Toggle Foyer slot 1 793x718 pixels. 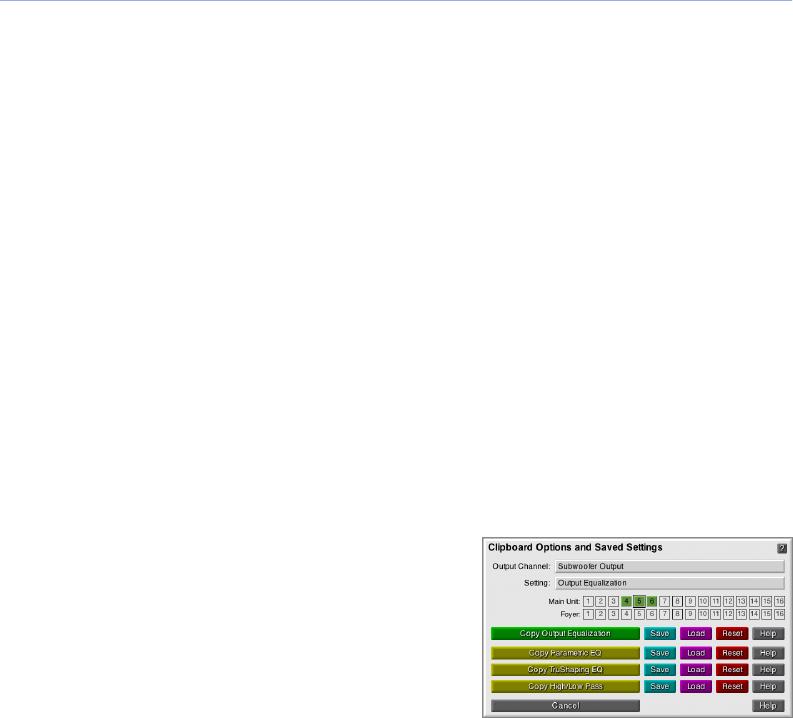pos(588,614)
